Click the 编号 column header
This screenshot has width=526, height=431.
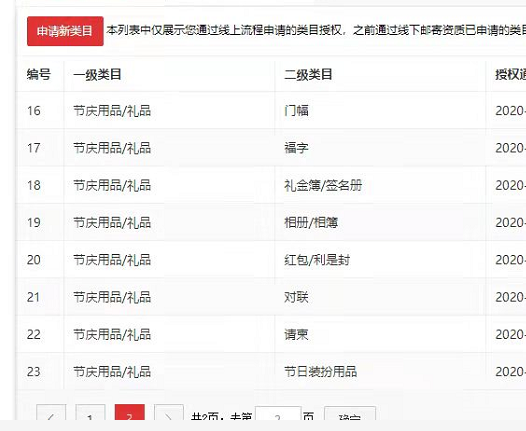pos(39,74)
